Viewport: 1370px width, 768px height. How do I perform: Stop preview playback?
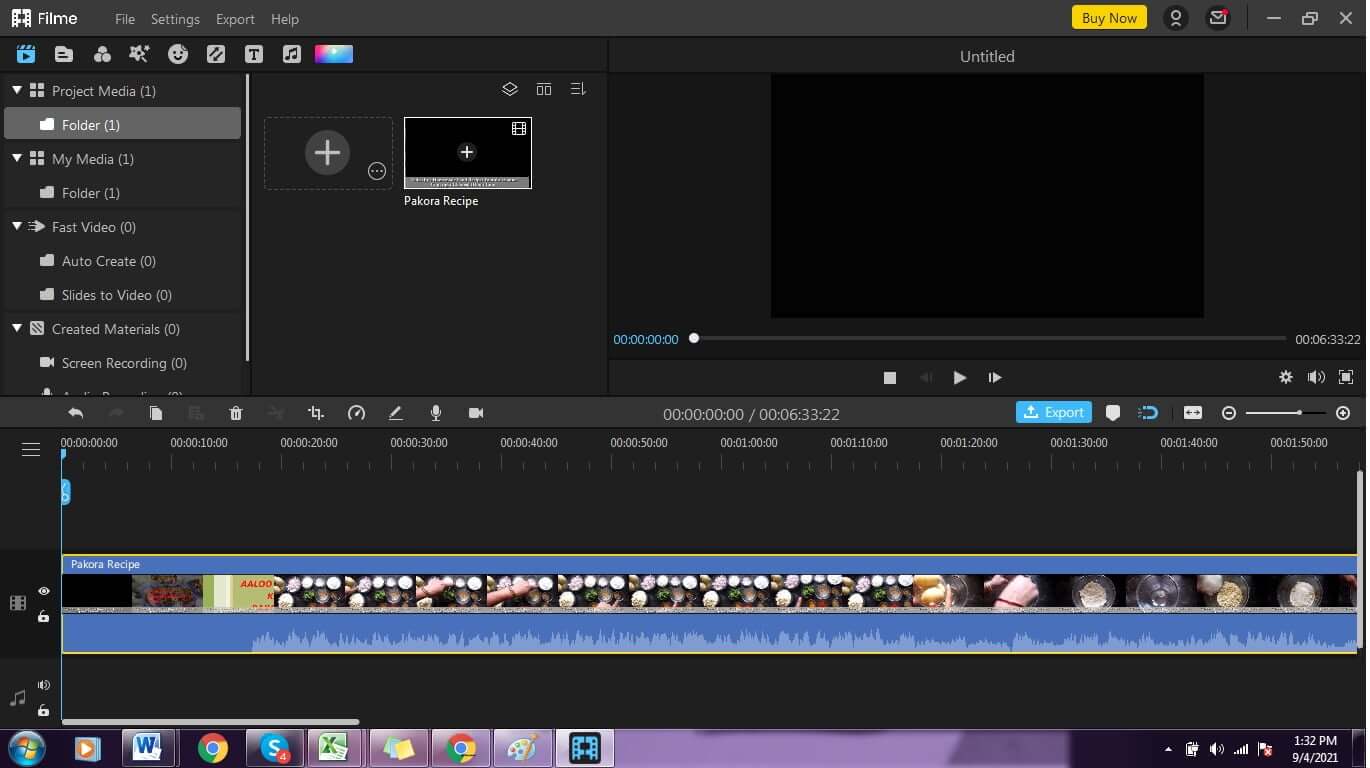tap(890, 377)
